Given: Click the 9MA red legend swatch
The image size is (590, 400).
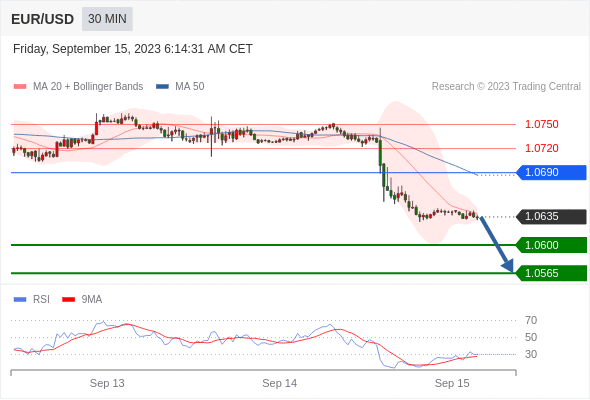Looking at the screenshot, I should coord(68,300).
